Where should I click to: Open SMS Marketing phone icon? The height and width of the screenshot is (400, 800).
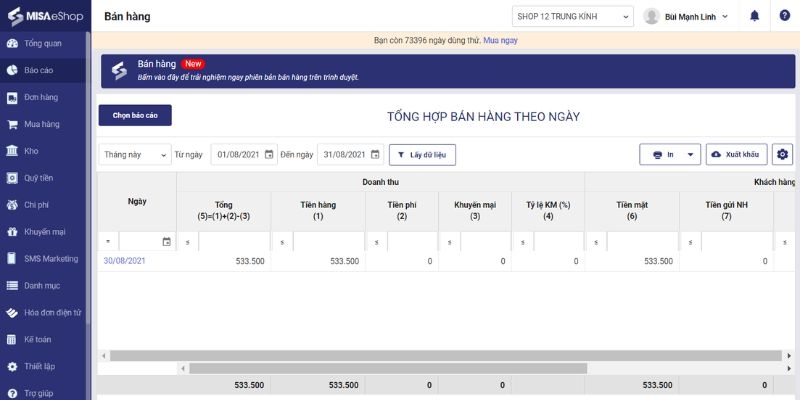12,259
